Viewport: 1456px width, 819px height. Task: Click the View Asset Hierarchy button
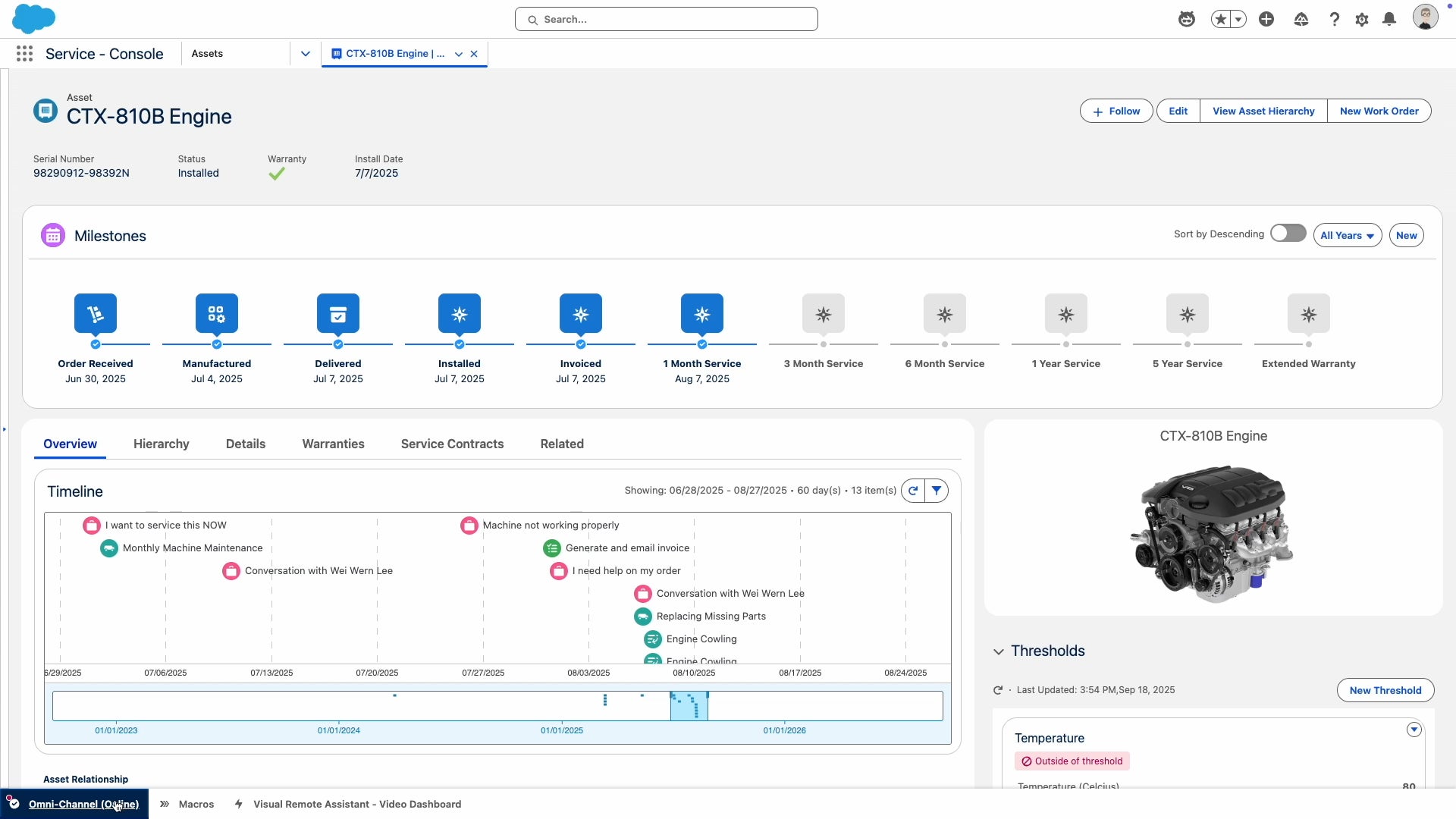1263,111
